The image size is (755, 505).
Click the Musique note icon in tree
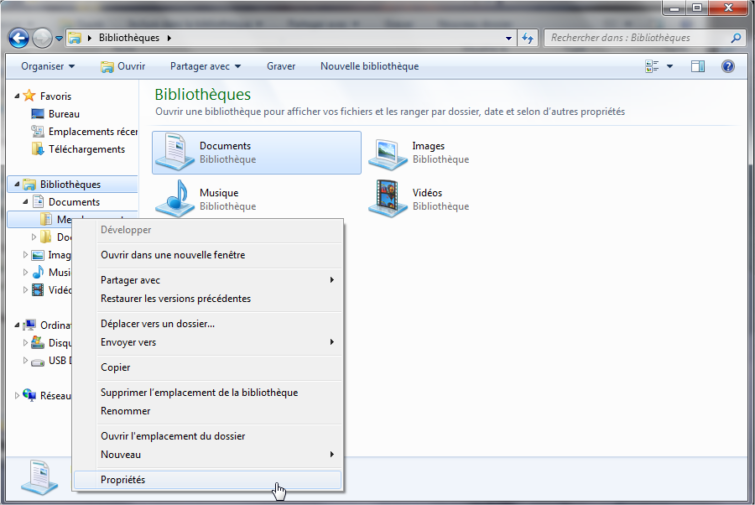[38, 272]
